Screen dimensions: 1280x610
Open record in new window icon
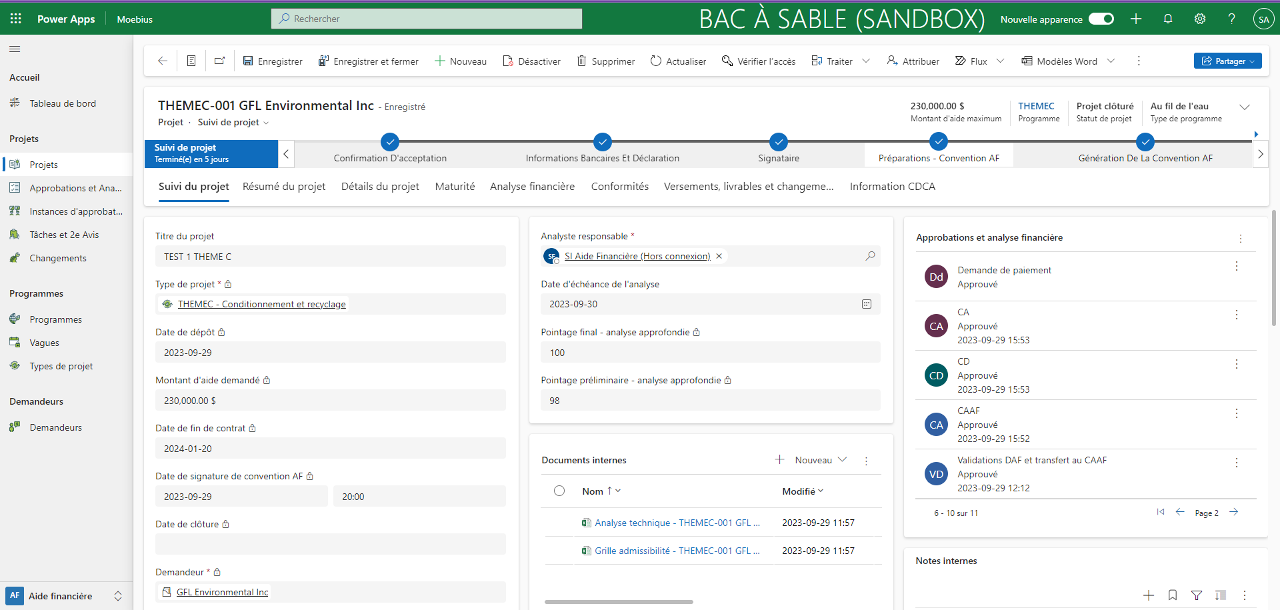click(219, 61)
